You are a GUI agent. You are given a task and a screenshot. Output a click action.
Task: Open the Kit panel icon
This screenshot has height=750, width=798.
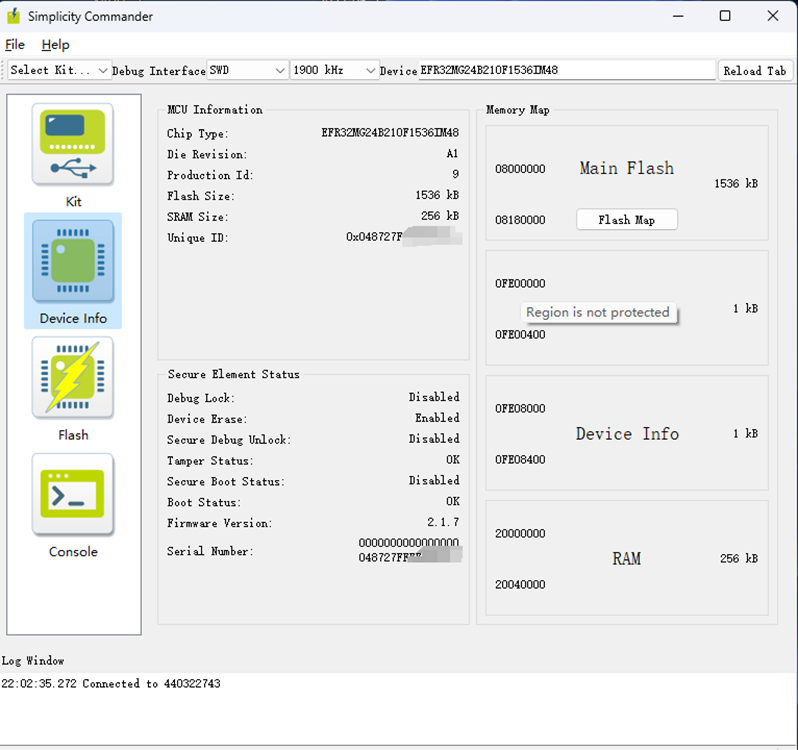[x=73, y=145]
